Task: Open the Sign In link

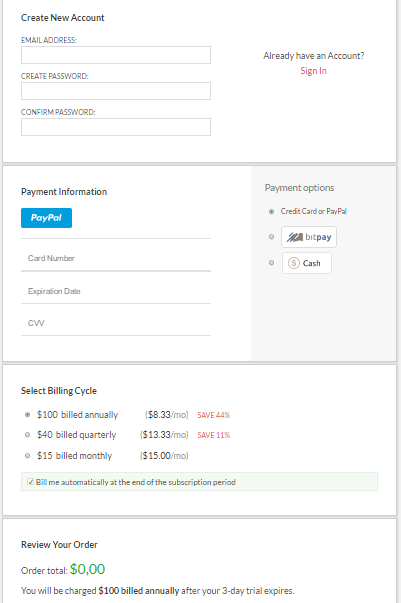Action: click(313, 71)
